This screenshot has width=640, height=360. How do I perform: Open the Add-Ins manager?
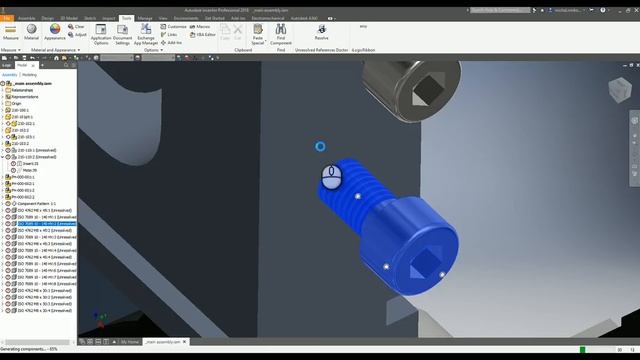click(171, 42)
